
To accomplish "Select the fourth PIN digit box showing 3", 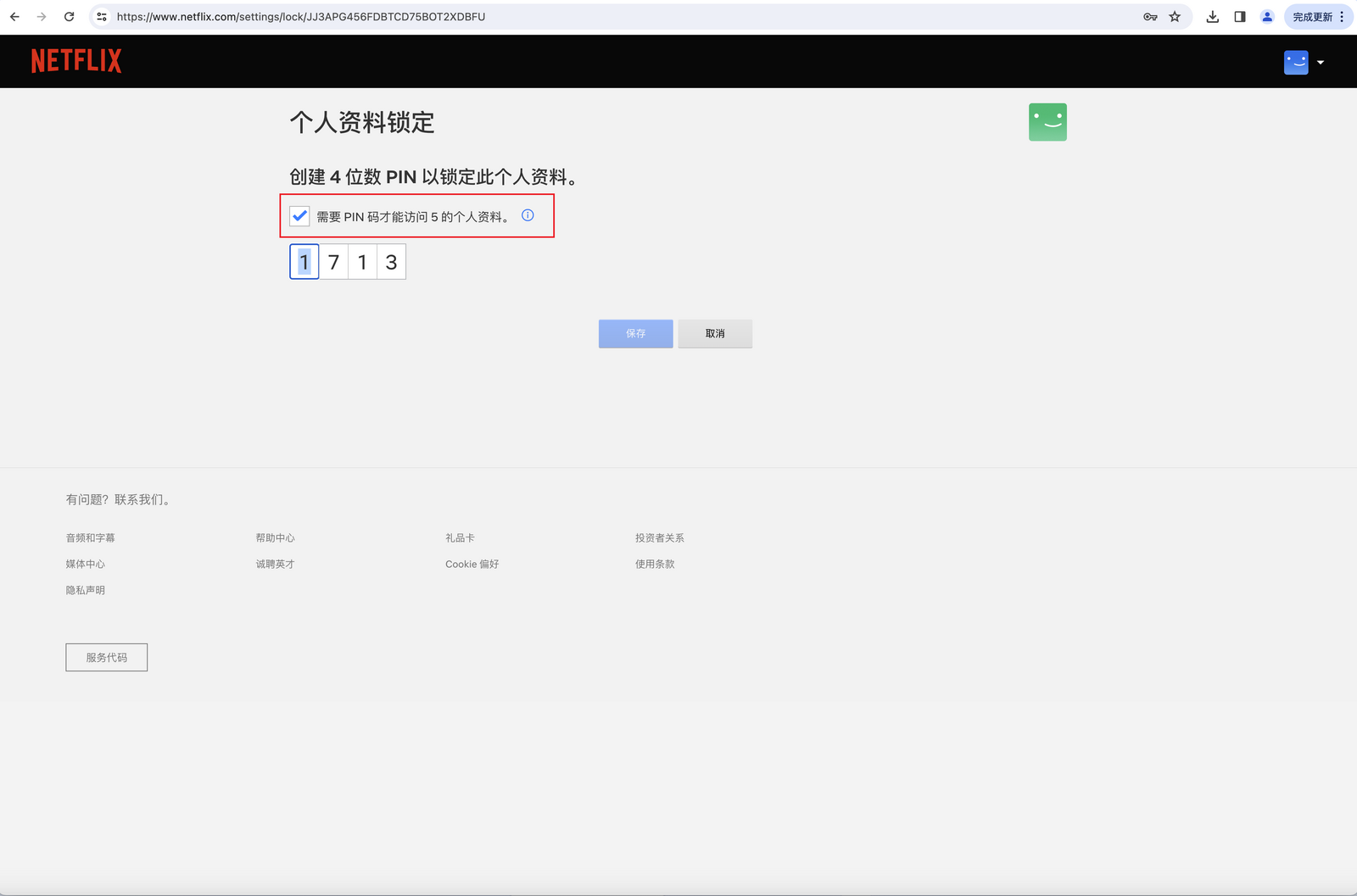I will [x=391, y=262].
